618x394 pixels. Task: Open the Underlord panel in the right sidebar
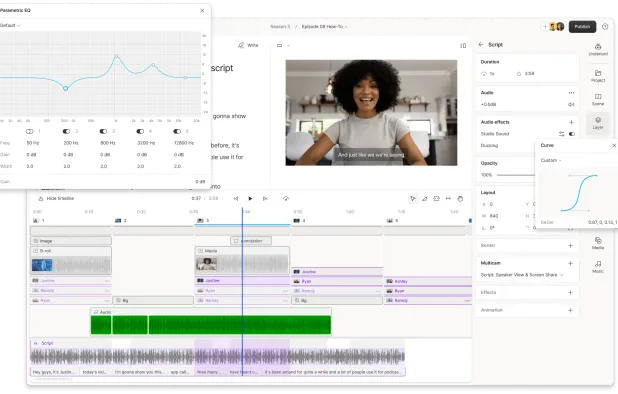[598, 50]
